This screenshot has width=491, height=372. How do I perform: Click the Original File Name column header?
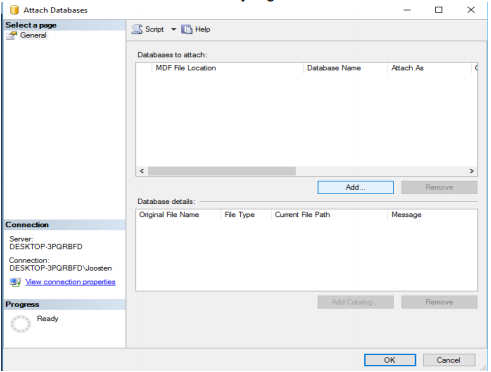click(178, 215)
